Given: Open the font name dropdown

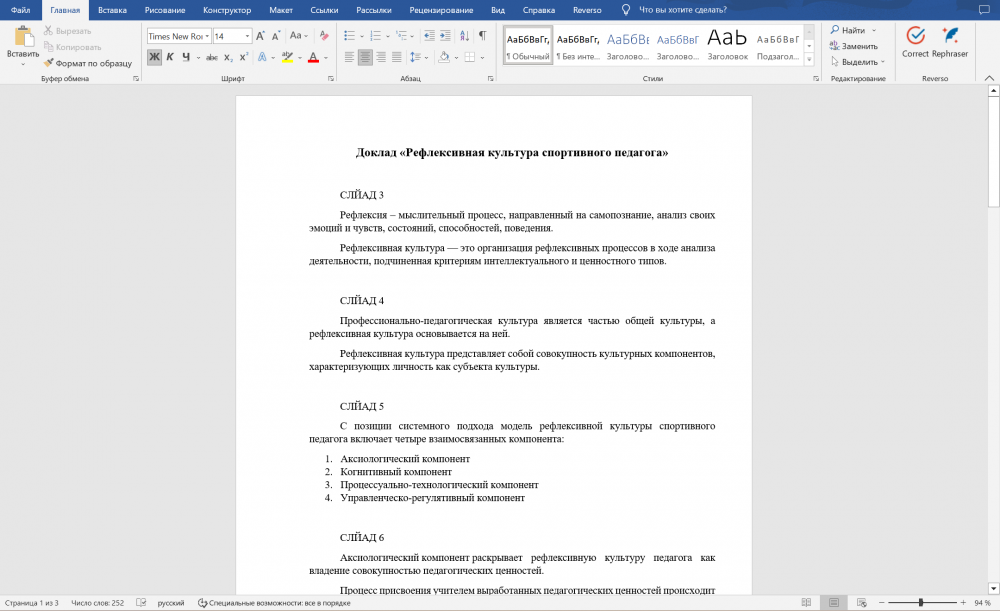Looking at the screenshot, I should click(x=207, y=36).
